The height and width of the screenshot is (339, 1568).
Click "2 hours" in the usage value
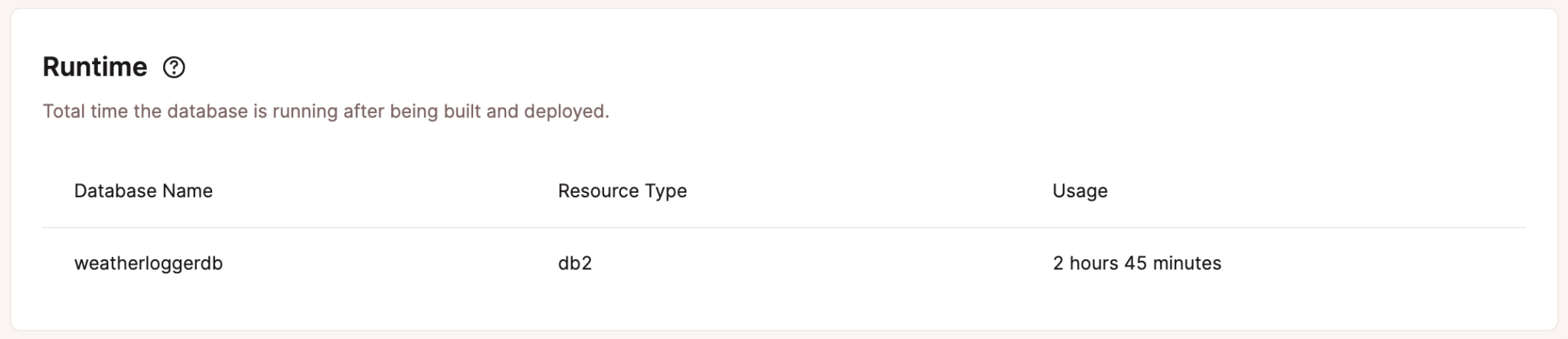tap(1086, 263)
